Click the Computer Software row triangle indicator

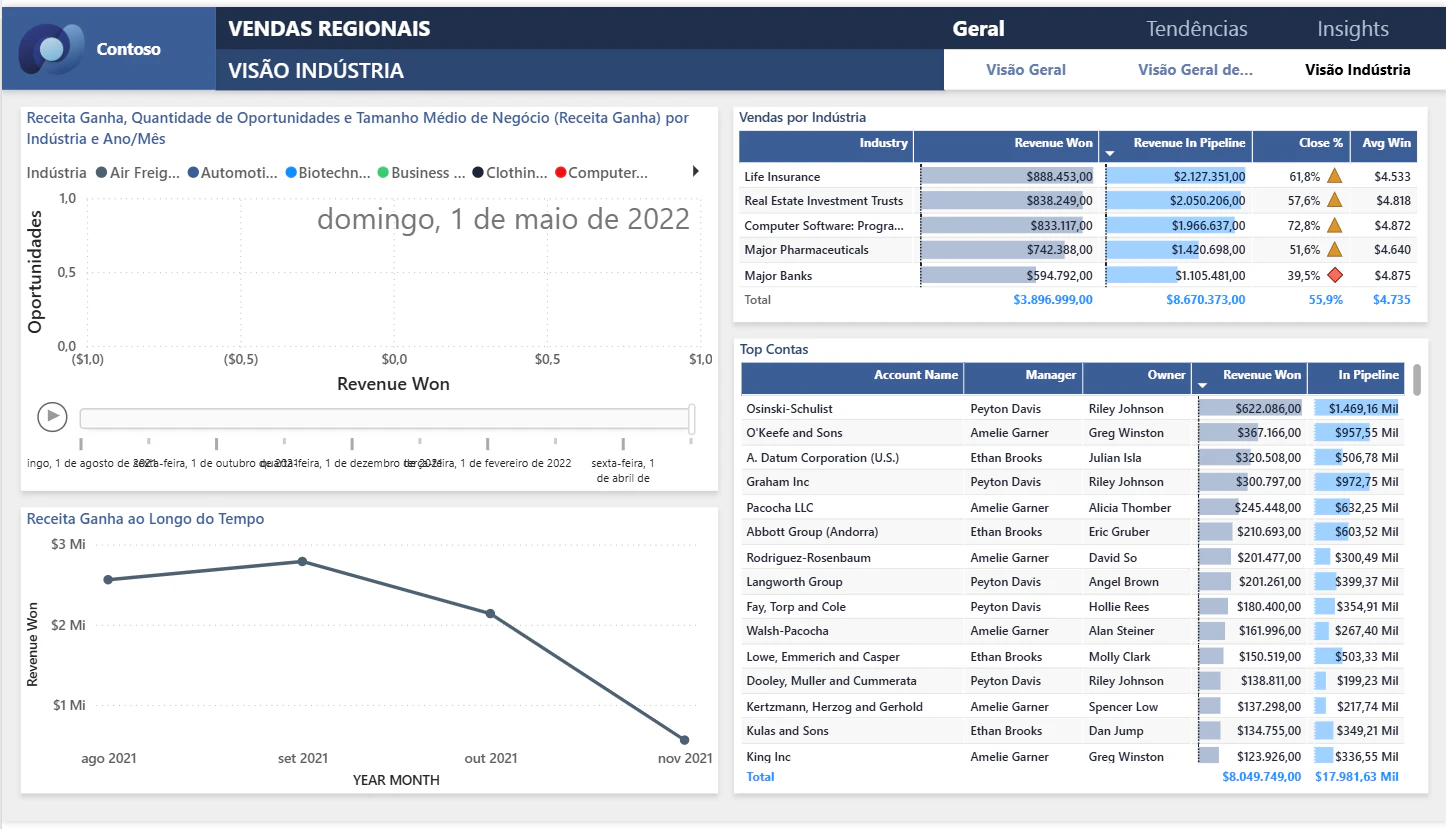1334,225
